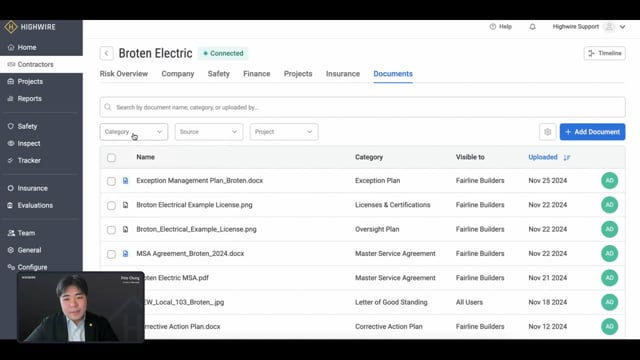The image size is (640, 360).
Task: Switch to the Risk Overview tab
Action: 124,74
